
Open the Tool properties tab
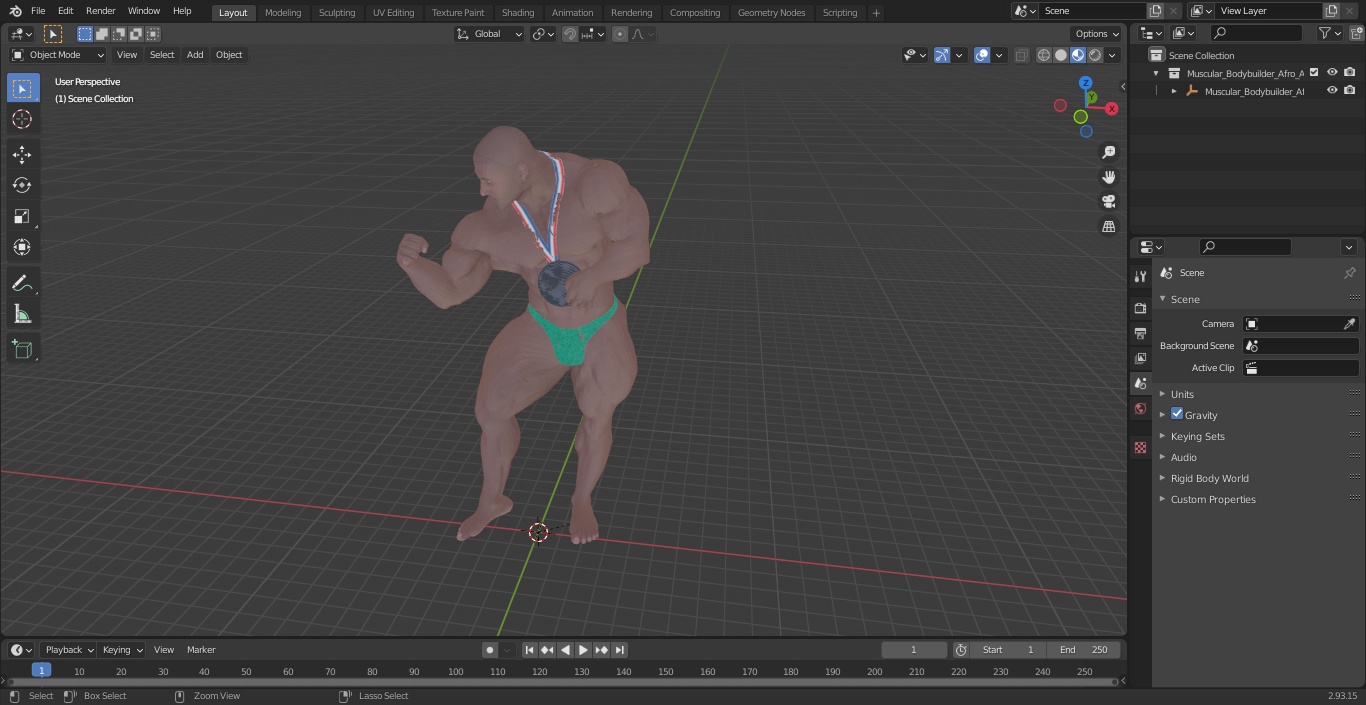click(x=1140, y=276)
